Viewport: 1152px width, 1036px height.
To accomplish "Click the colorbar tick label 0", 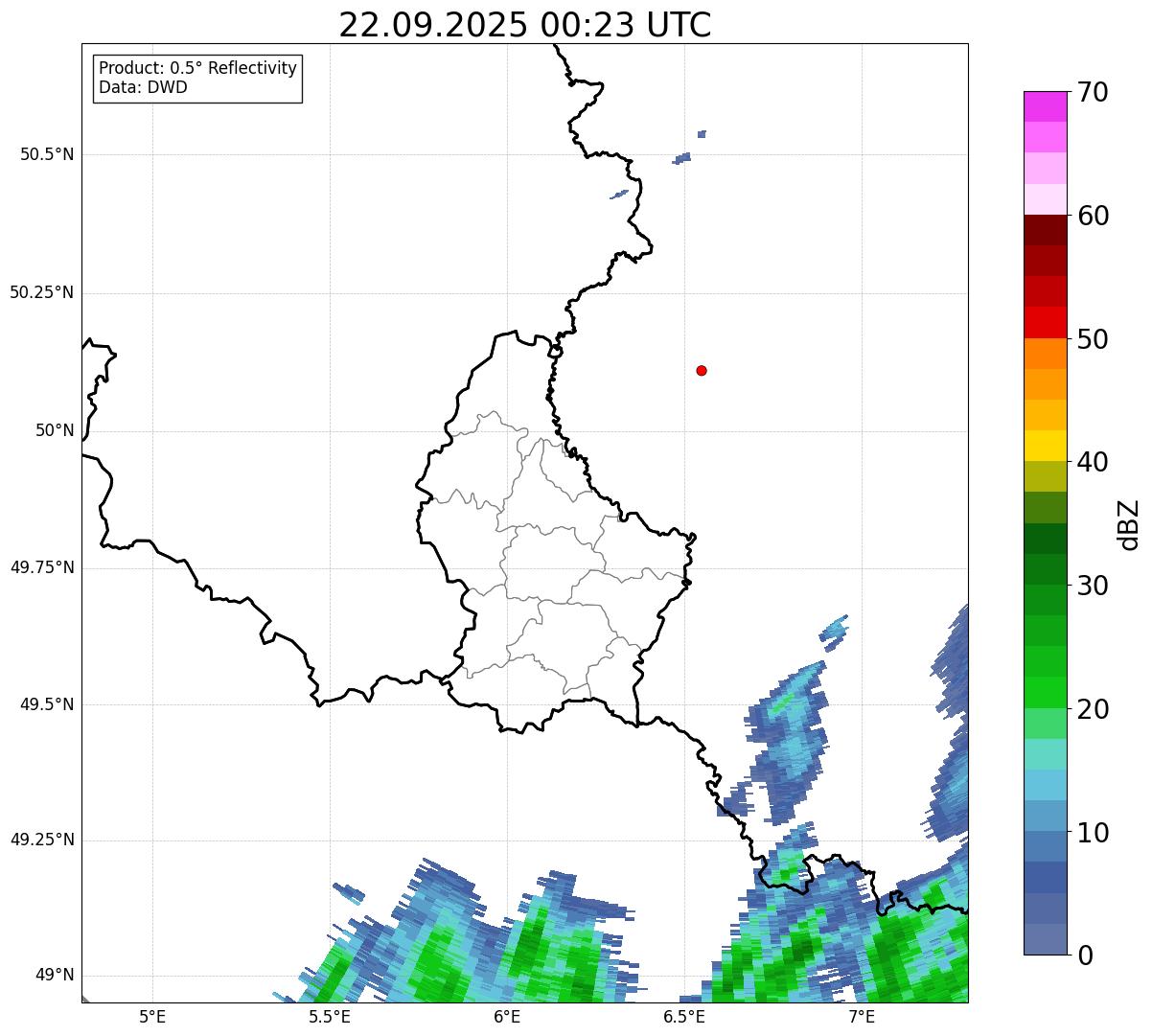I will pyautogui.click(x=1084, y=955).
